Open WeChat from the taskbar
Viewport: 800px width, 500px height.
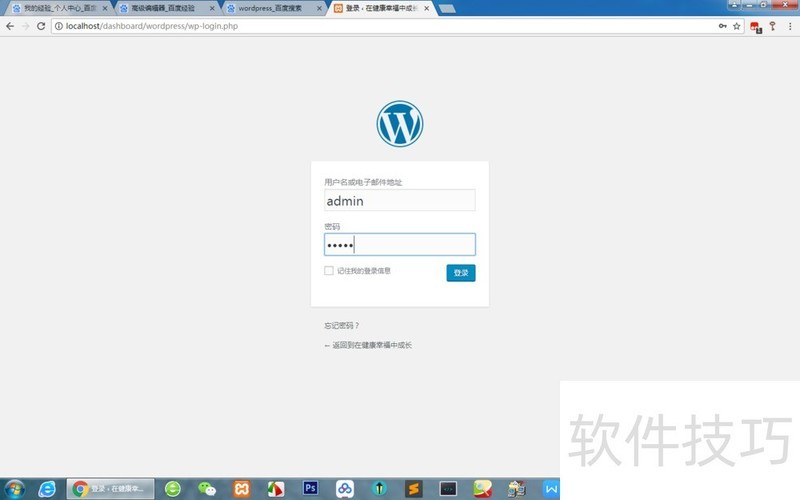(207, 489)
